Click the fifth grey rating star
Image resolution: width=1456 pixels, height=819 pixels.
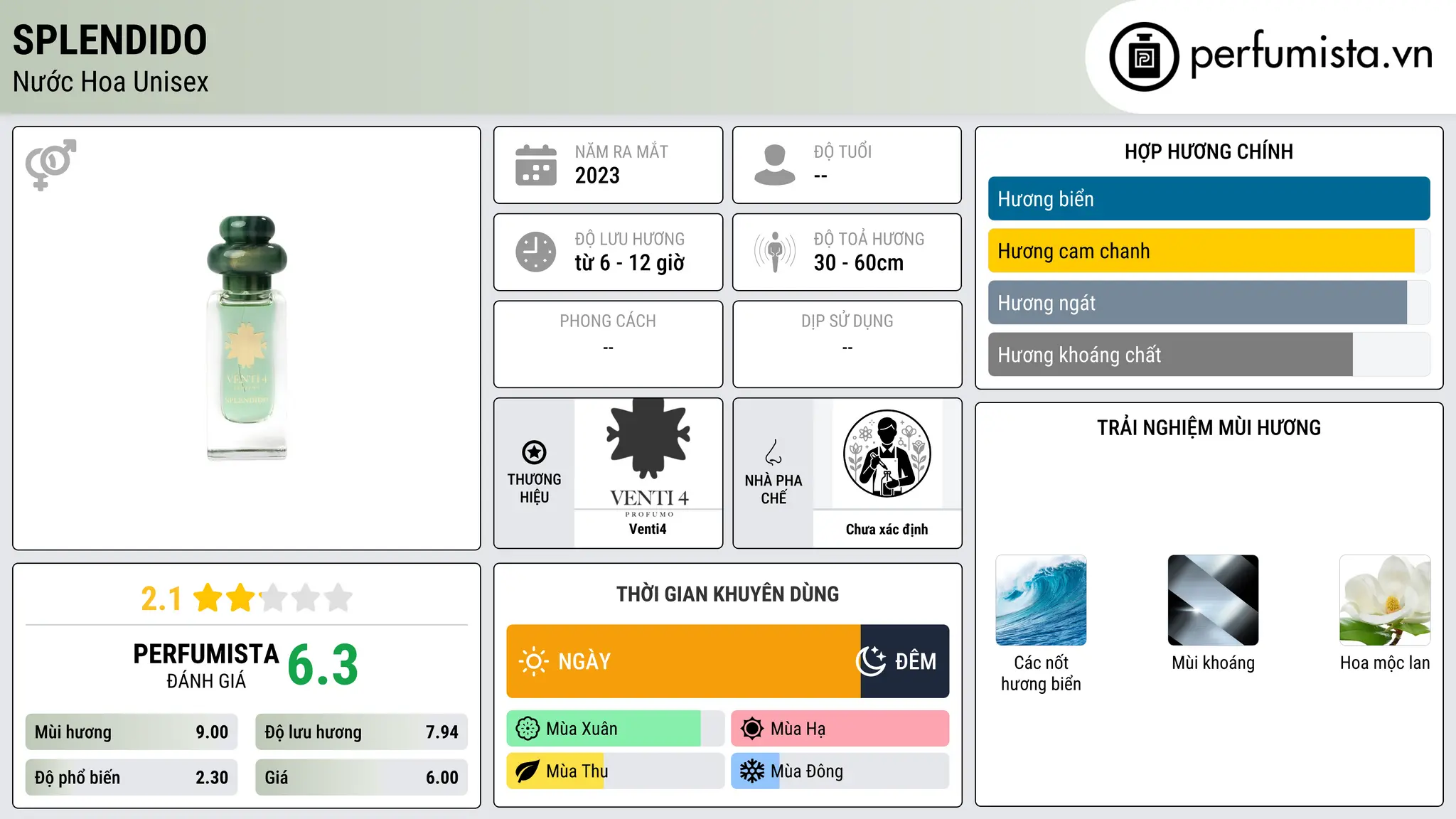point(338,598)
